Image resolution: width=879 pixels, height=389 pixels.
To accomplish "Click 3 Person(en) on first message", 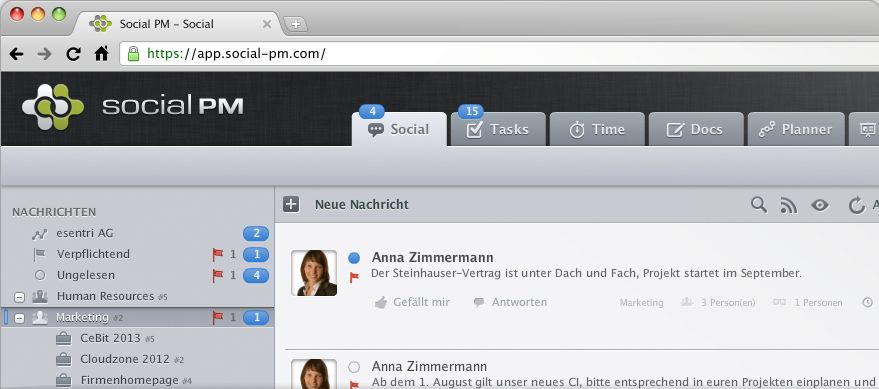I will click(728, 303).
